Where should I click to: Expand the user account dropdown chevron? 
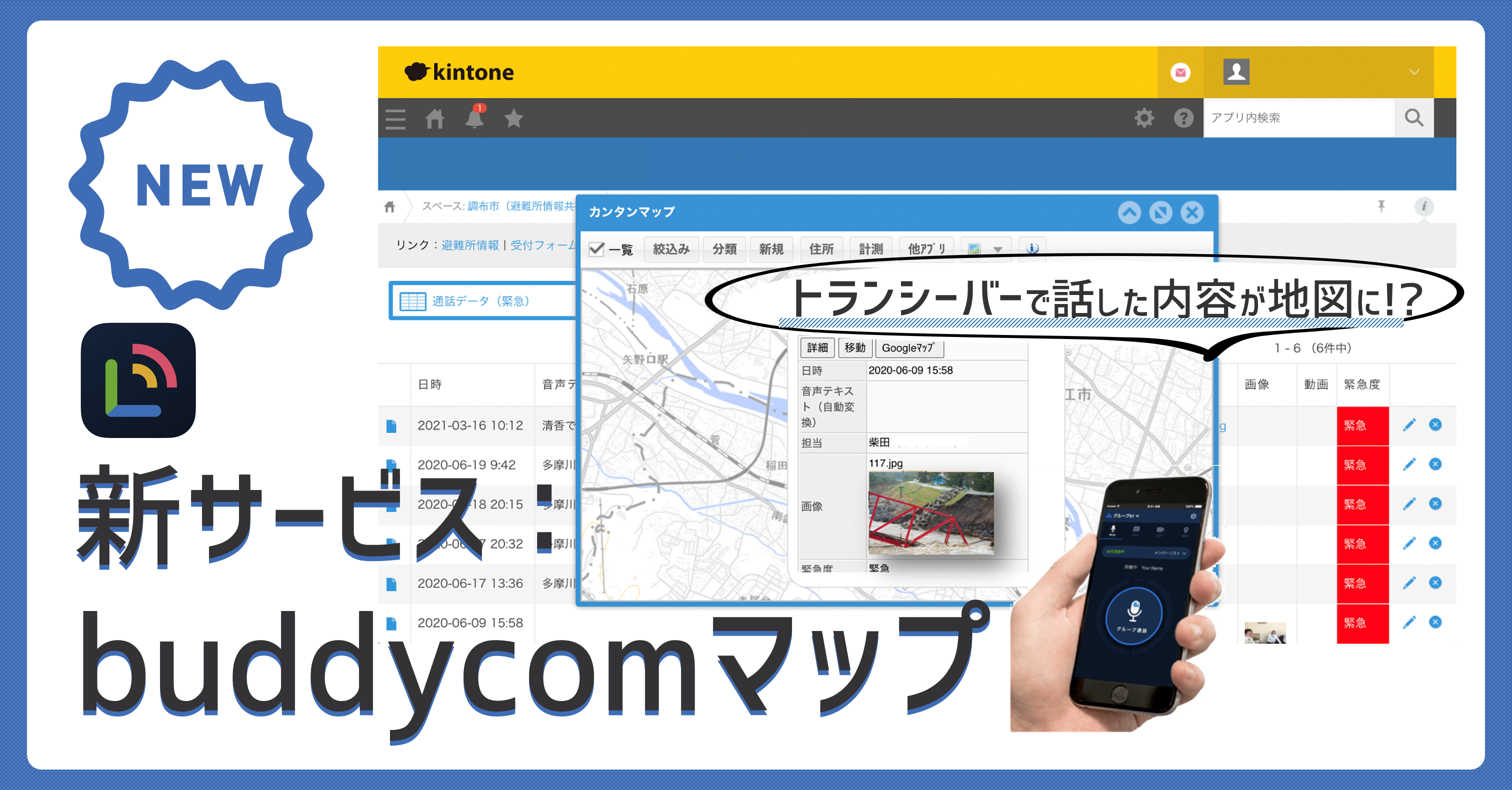1414,72
